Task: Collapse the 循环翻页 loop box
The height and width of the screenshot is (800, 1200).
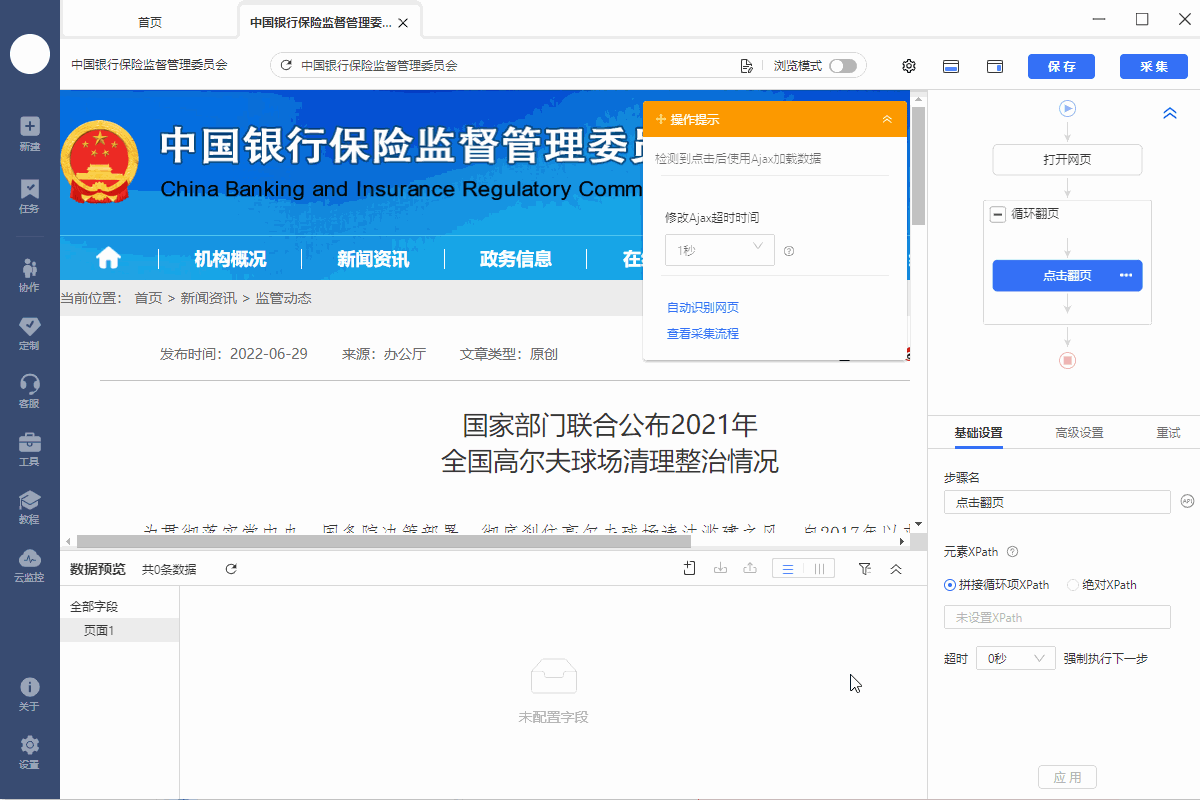Action: [997, 214]
